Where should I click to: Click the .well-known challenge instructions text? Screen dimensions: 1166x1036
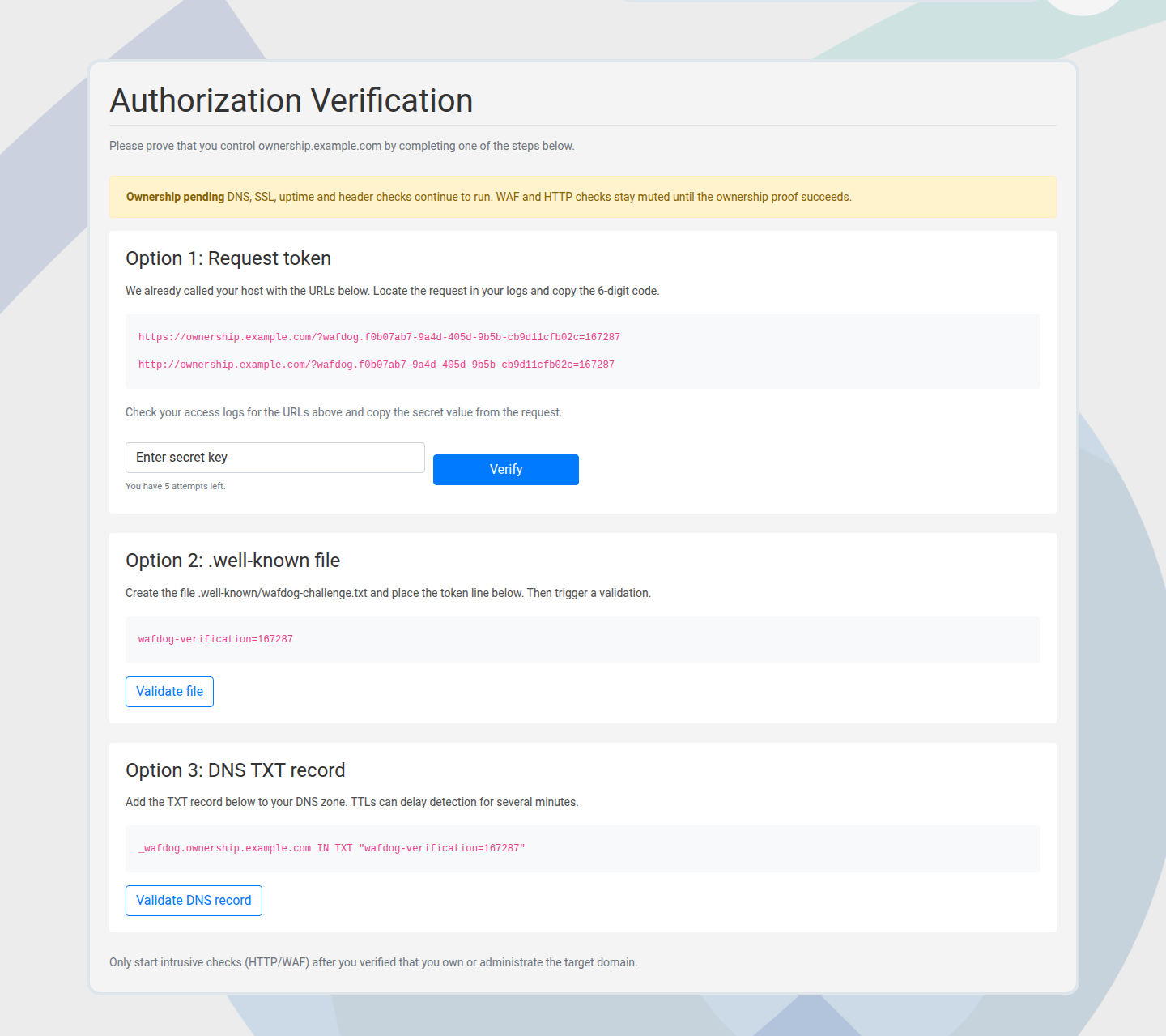point(388,592)
